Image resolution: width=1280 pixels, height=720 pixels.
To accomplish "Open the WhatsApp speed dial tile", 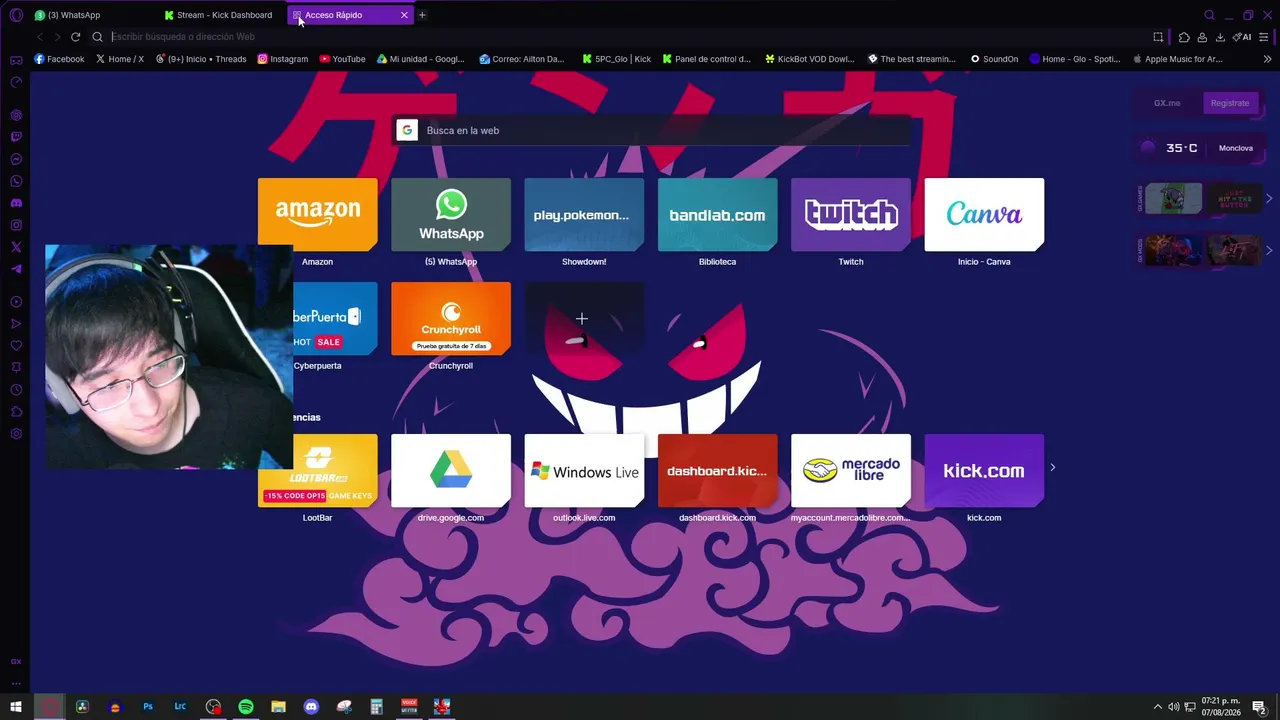I will pos(451,214).
